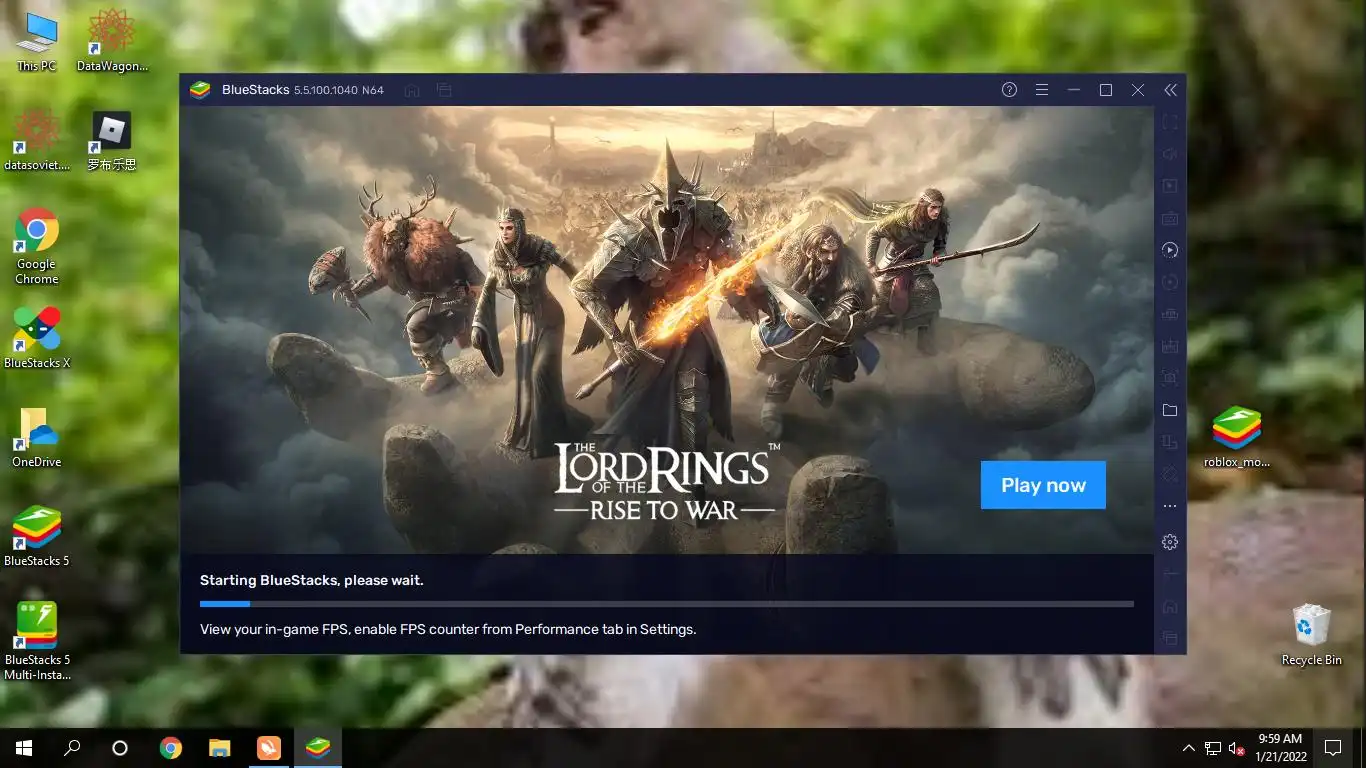Open Cortana circle on the taskbar
Screen dimensions: 1366x768
(x=120, y=747)
